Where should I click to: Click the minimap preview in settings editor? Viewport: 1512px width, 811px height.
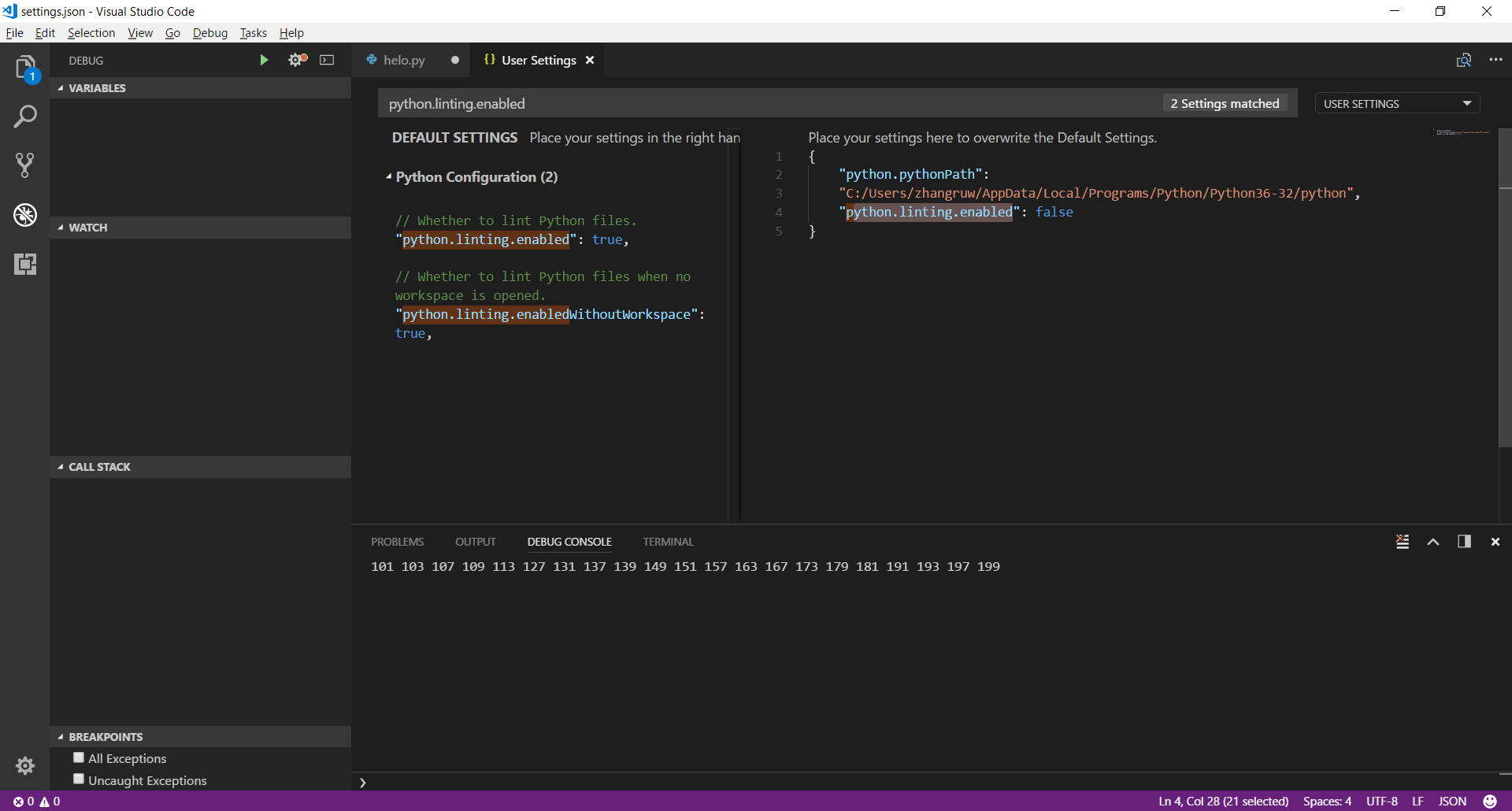[1462, 132]
